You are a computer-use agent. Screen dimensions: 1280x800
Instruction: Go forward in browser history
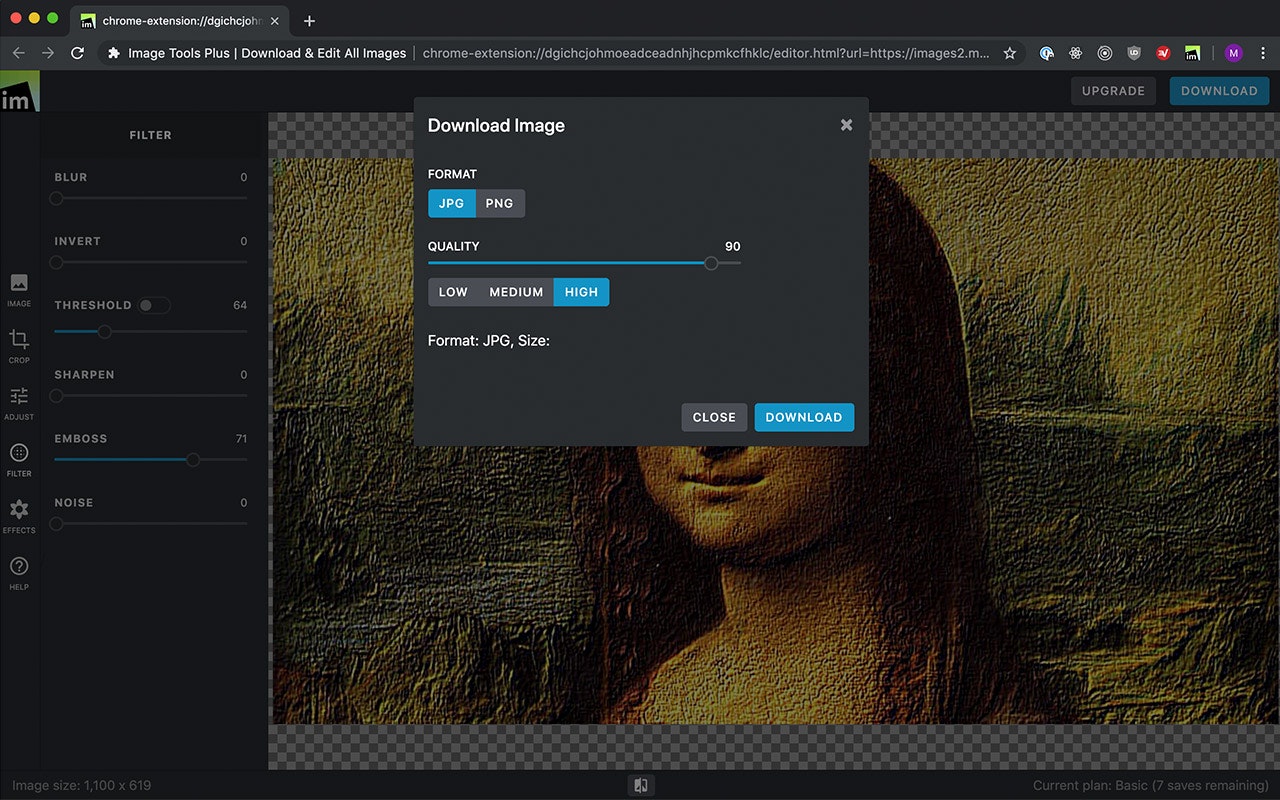point(48,53)
